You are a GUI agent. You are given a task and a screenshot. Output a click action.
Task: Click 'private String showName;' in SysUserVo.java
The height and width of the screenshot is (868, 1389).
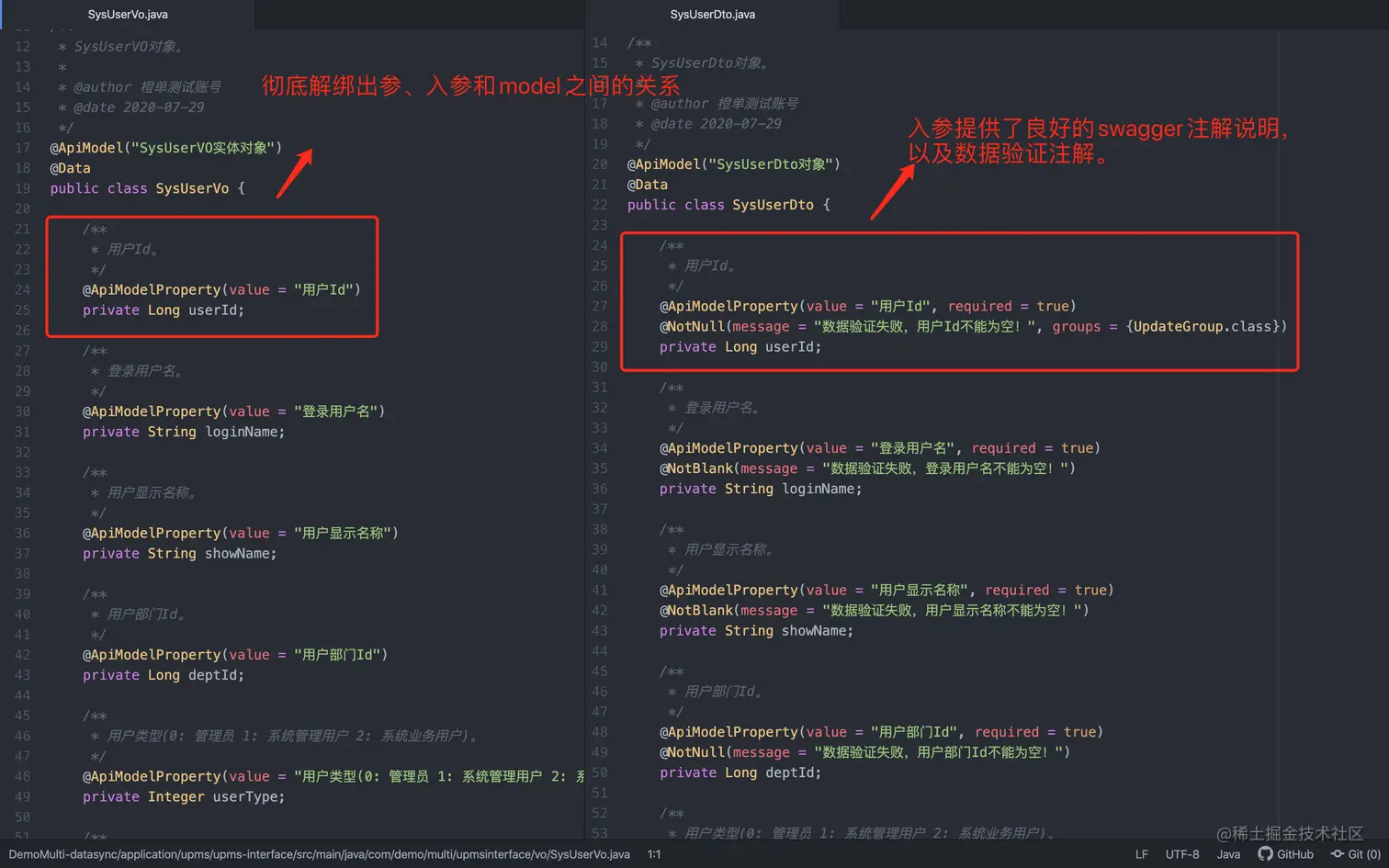pos(180,554)
